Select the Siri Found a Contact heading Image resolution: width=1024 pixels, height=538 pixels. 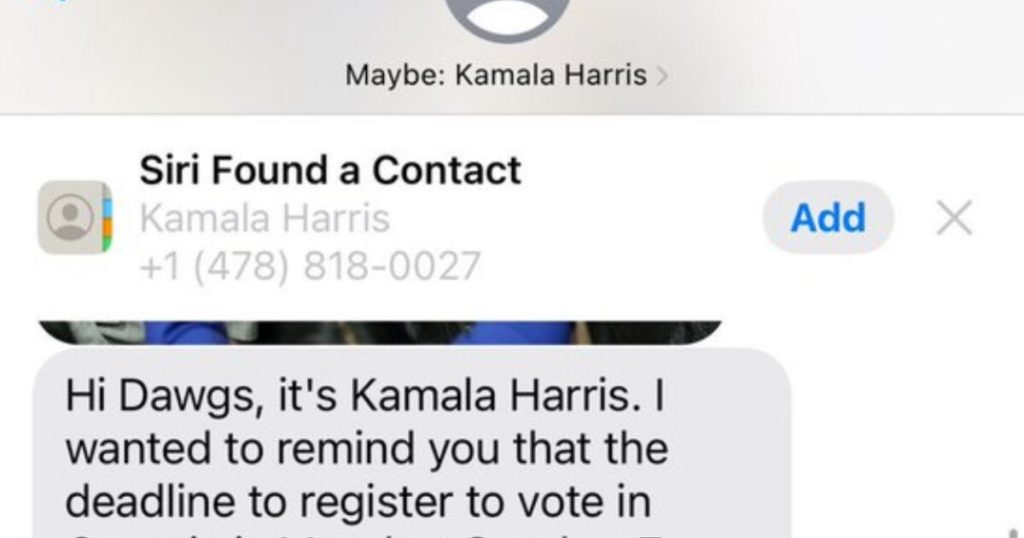330,170
